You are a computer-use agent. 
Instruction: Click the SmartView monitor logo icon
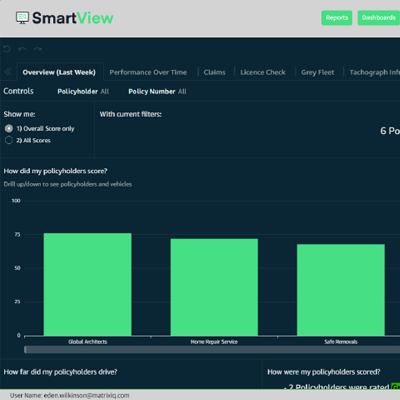[x=22, y=18]
